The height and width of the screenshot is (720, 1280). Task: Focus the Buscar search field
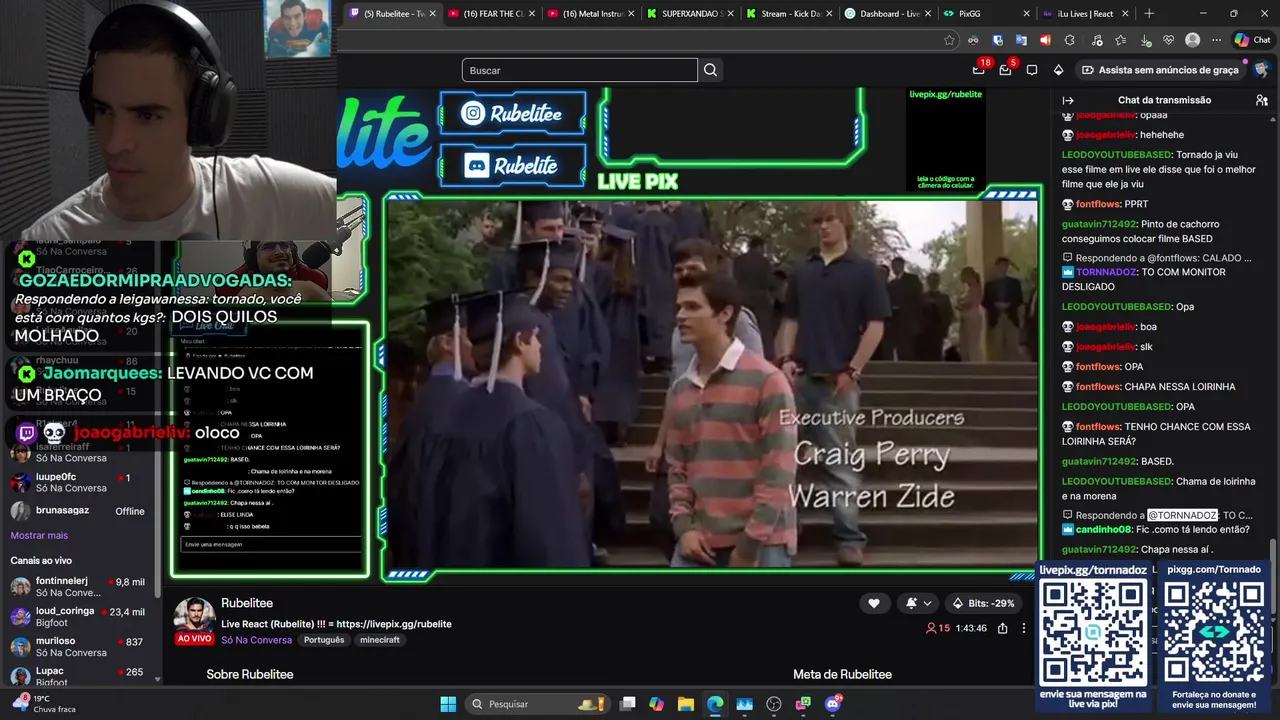[x=579, y=70]
